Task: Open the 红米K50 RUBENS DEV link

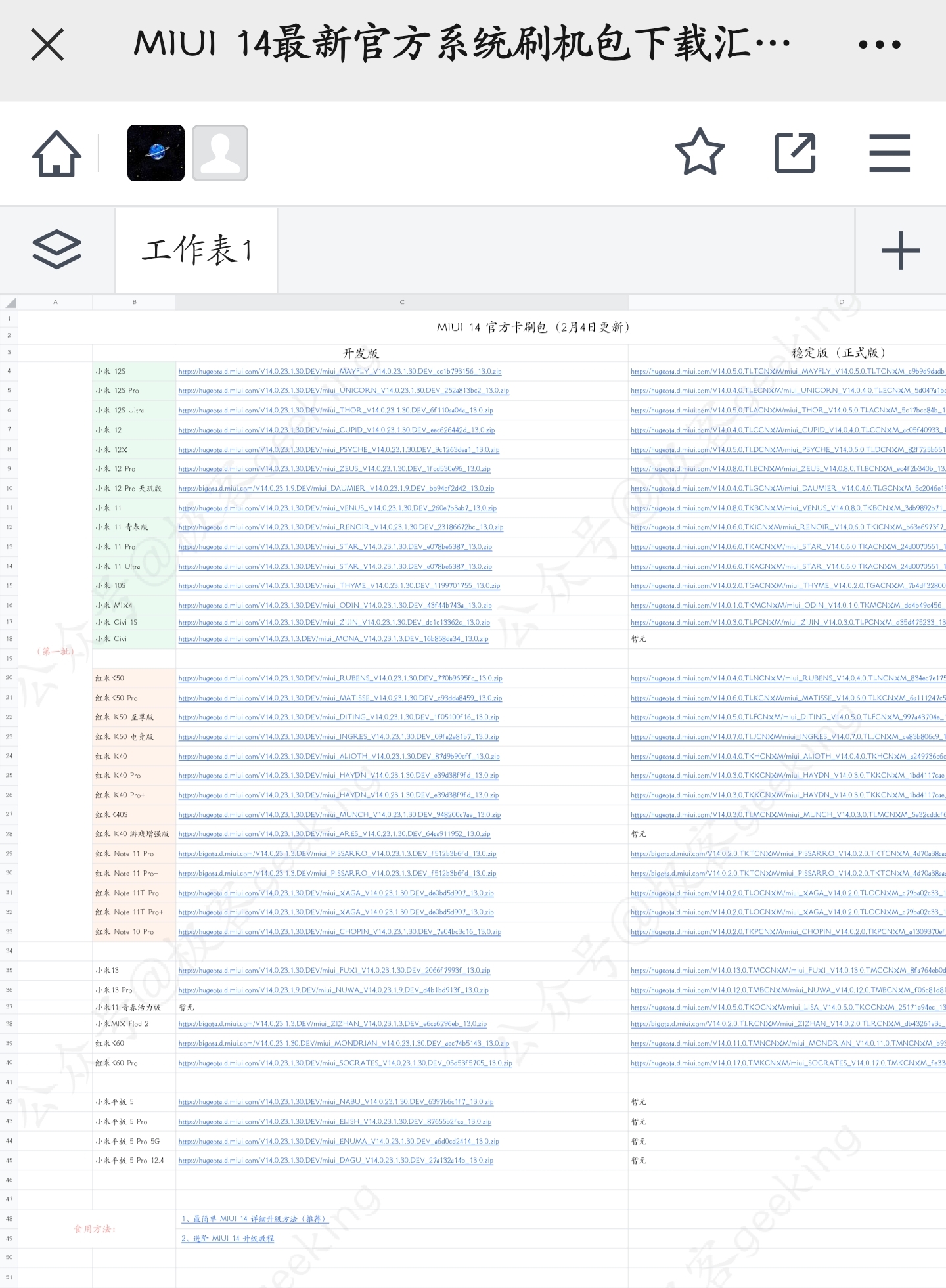Action: (x=340, y=678)
